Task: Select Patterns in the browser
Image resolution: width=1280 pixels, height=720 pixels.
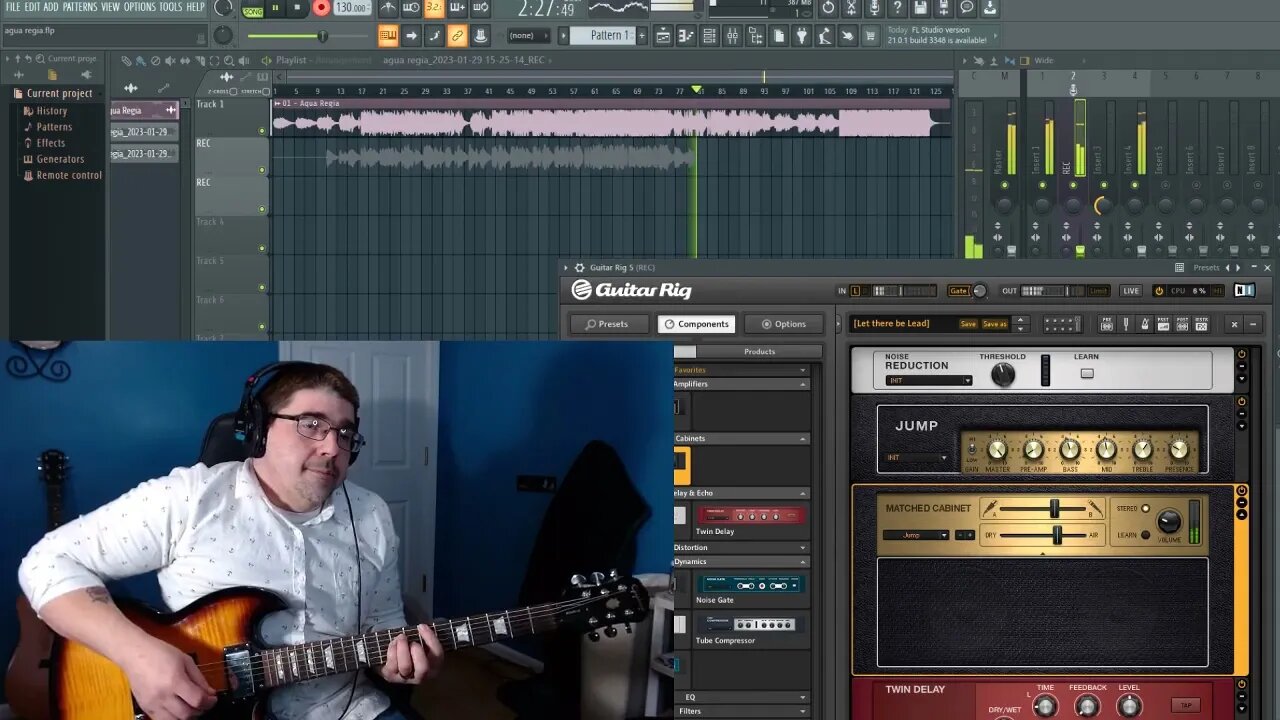Action: click(x=54, y=127)
